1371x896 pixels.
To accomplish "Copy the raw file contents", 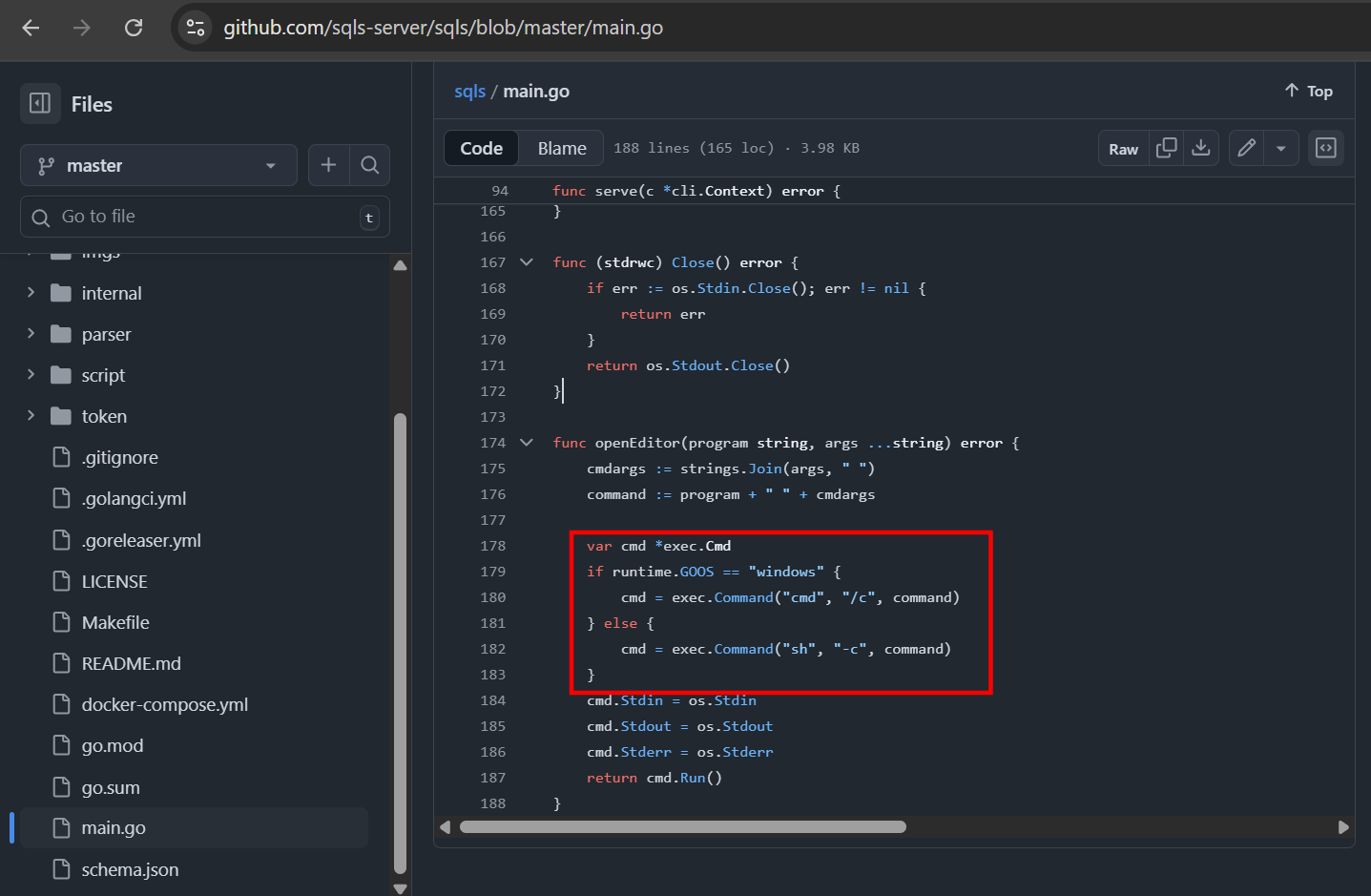I will pos(1165,148).
